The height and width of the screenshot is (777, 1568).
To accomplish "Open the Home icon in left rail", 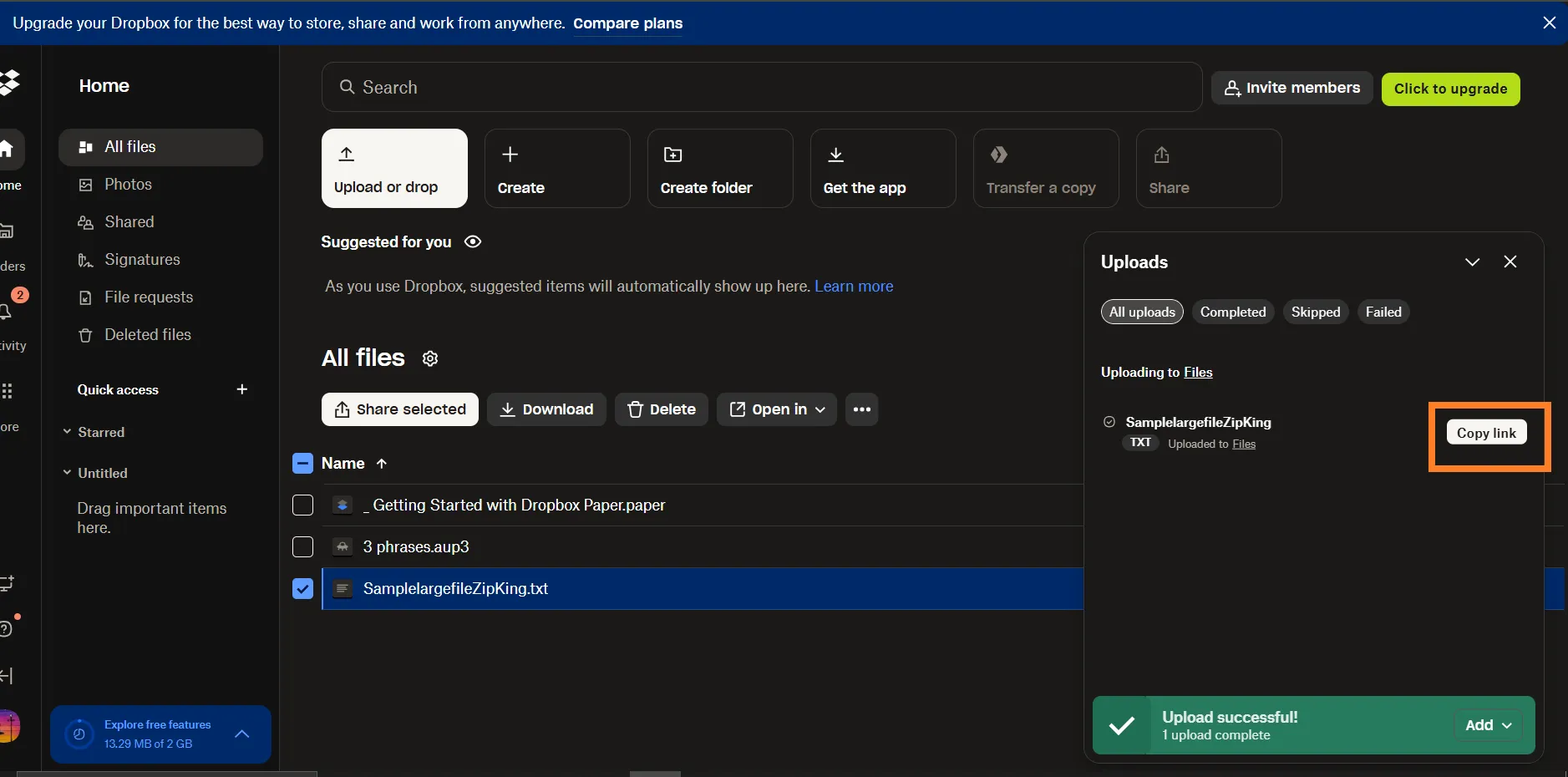I will click(7, 150).
